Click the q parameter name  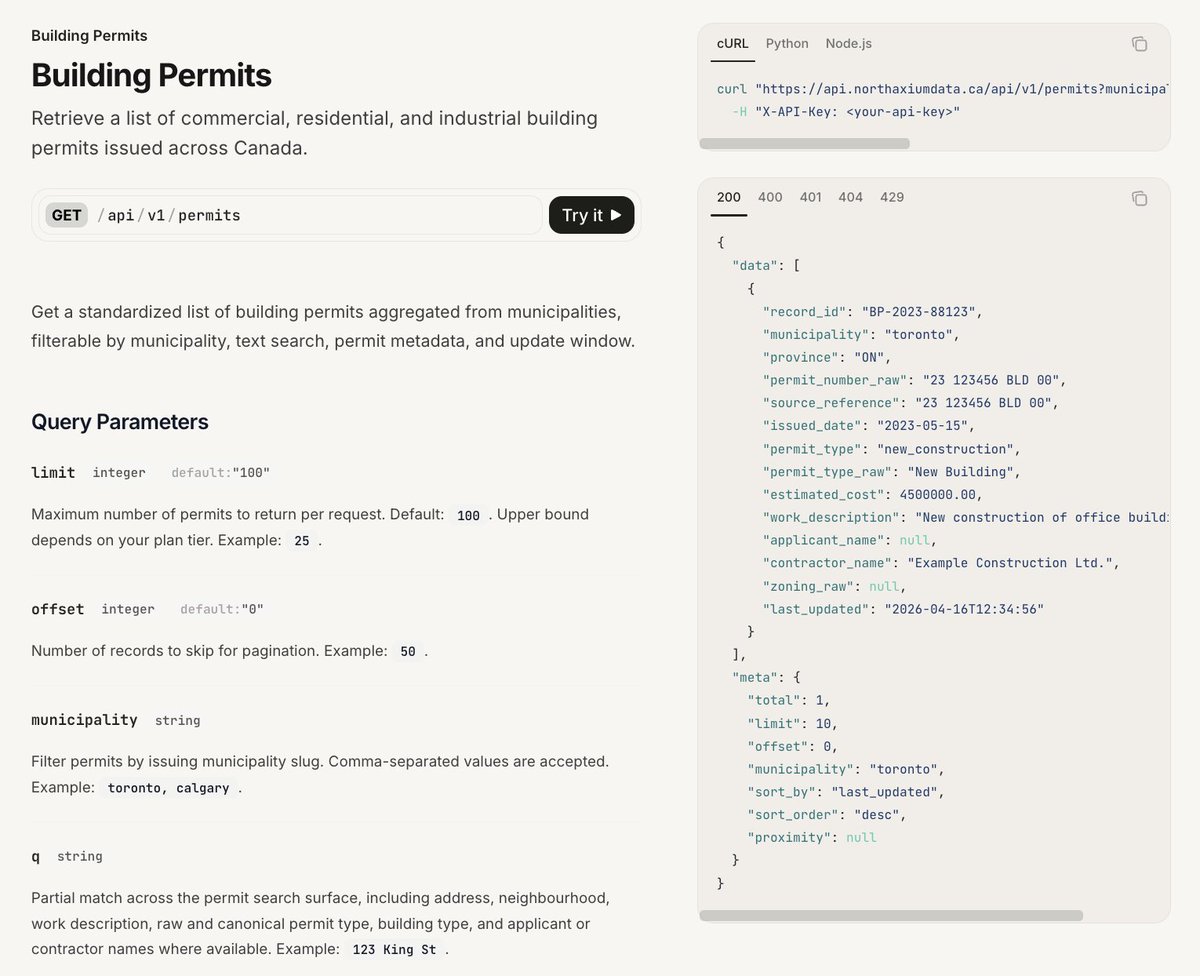coord(36,857)
